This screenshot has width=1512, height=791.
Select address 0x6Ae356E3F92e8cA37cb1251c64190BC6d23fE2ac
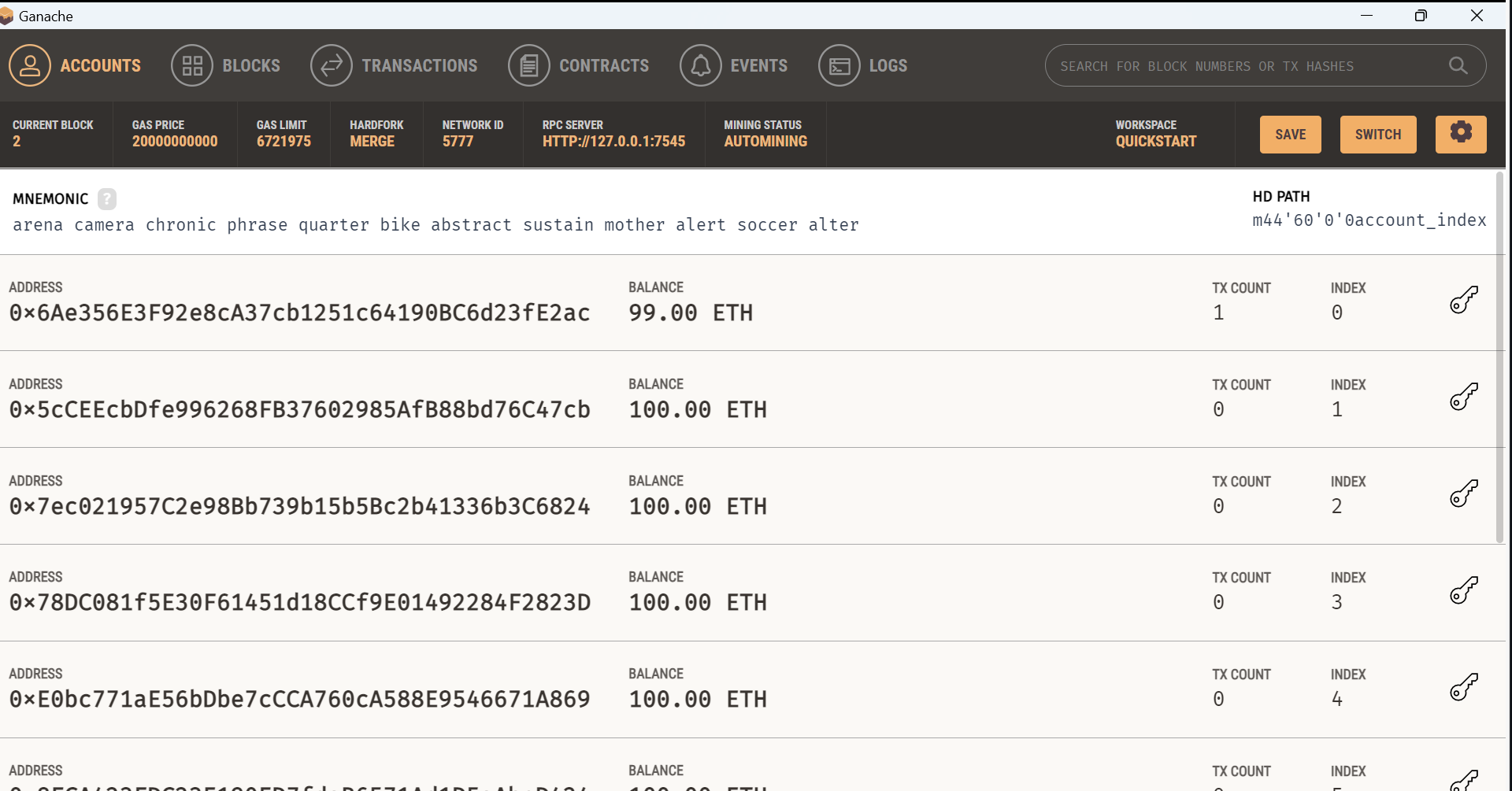click(299, 313)
